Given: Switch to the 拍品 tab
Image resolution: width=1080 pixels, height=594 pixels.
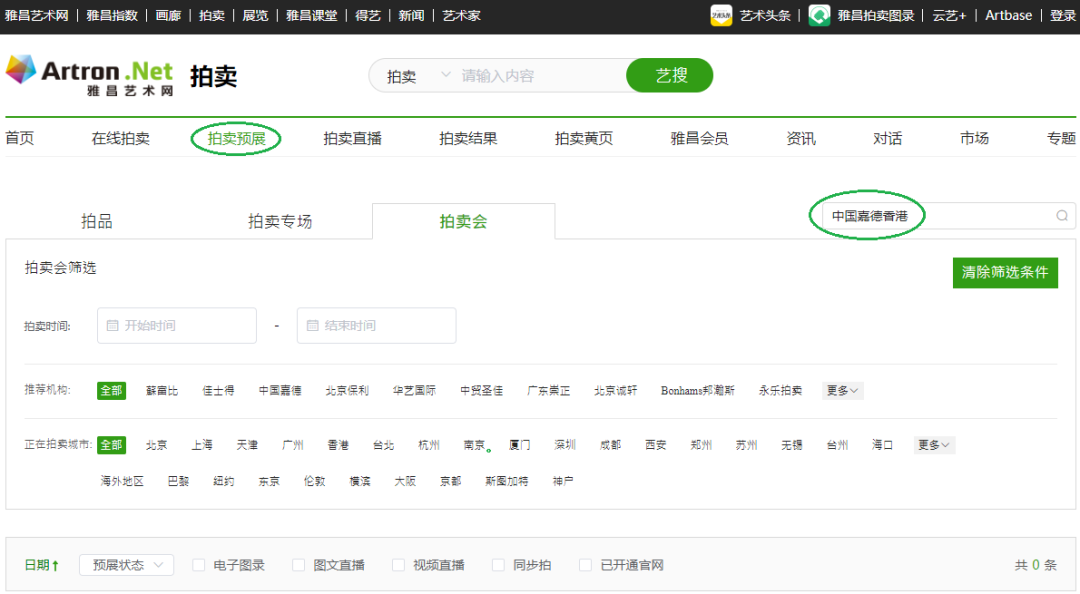Looking at the screenshot, I should coord(96,221).
